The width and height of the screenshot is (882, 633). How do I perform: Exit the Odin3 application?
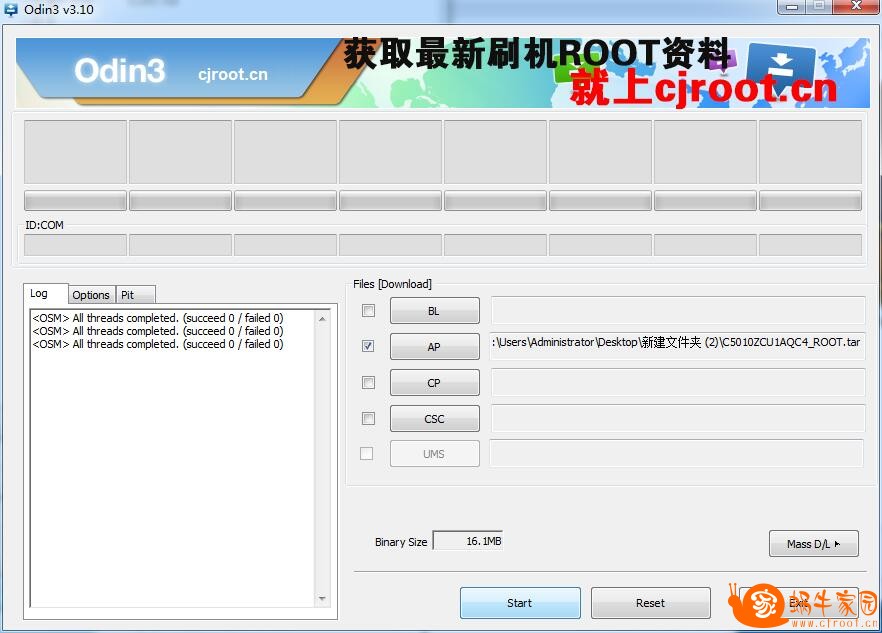pyautogui.click(x=799, y=603)
